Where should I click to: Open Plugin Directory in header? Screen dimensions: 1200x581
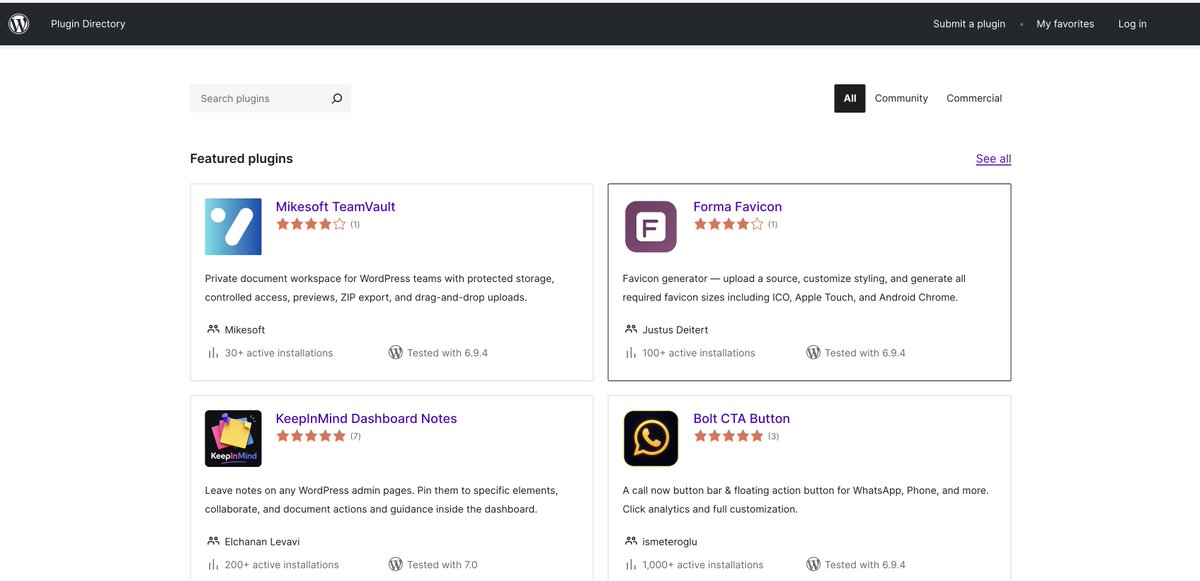click(88, 24)
